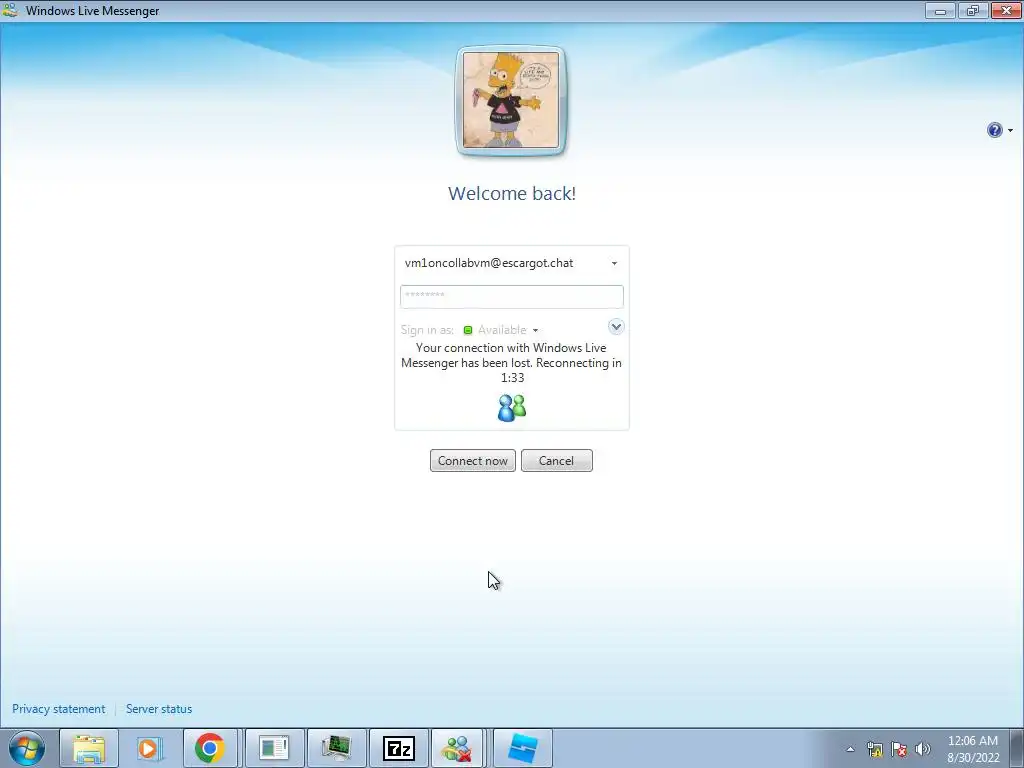Open Google Chrome from taskbar
The image size is (1024, 768).
(x=210, y=748)
